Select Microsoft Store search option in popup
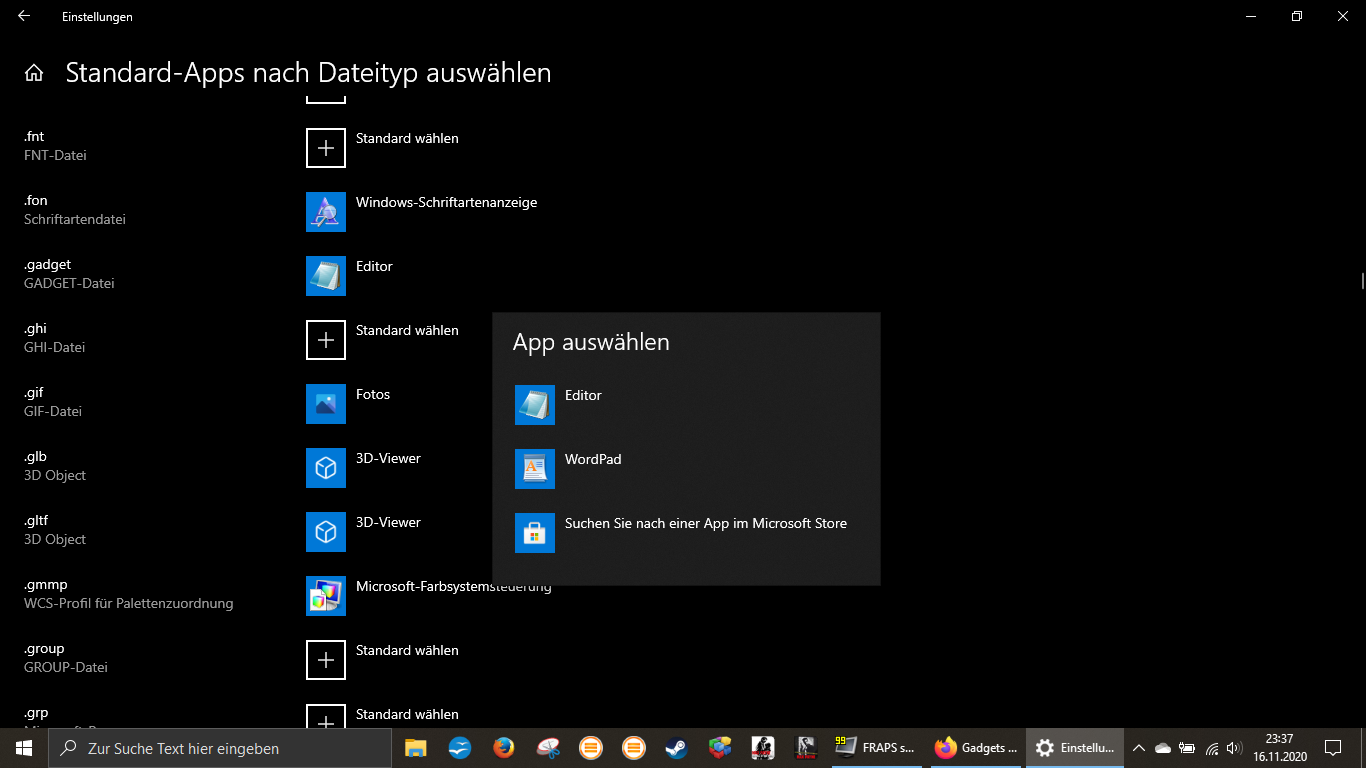The width and height of the screenshot is (1366, 768). [686, 533]
